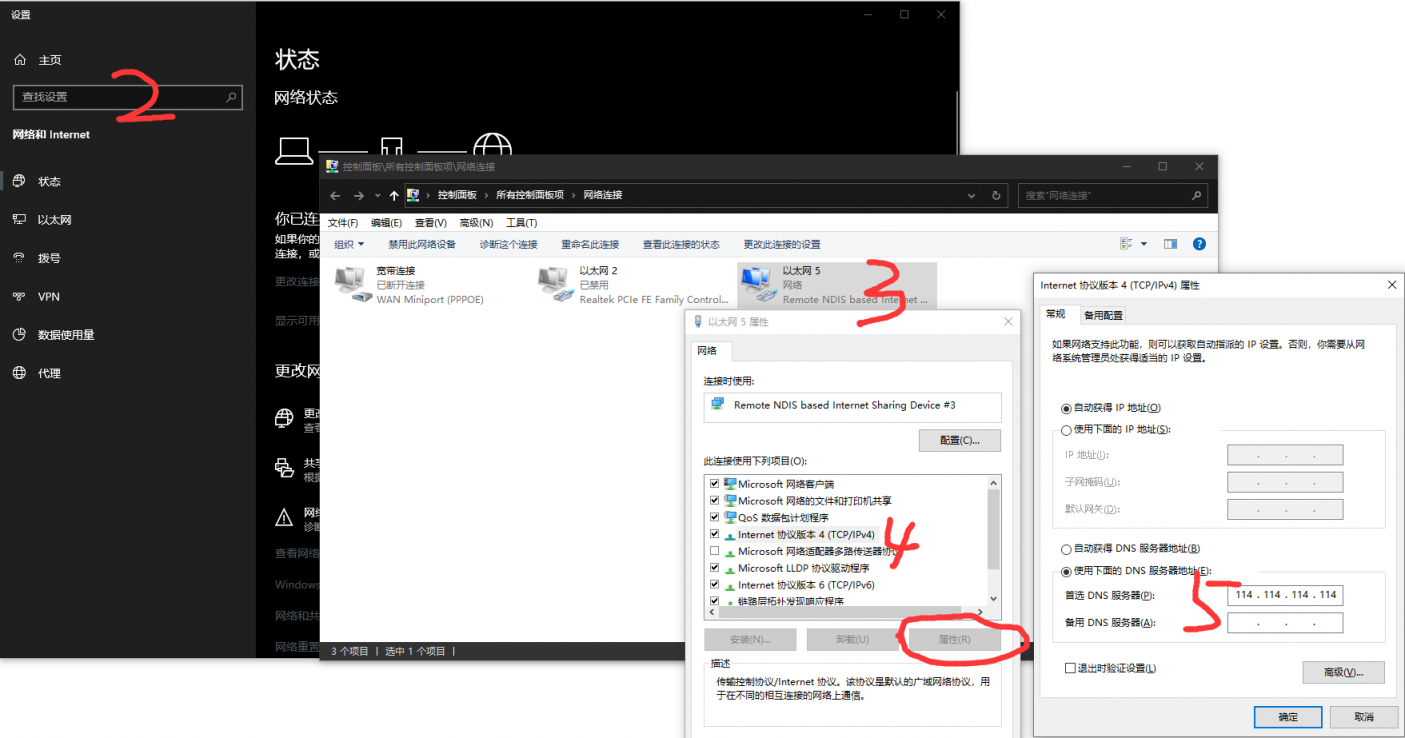Open 查看(V) menu
The height and width of the screenshot is (738, 1405).
(431, 223)
